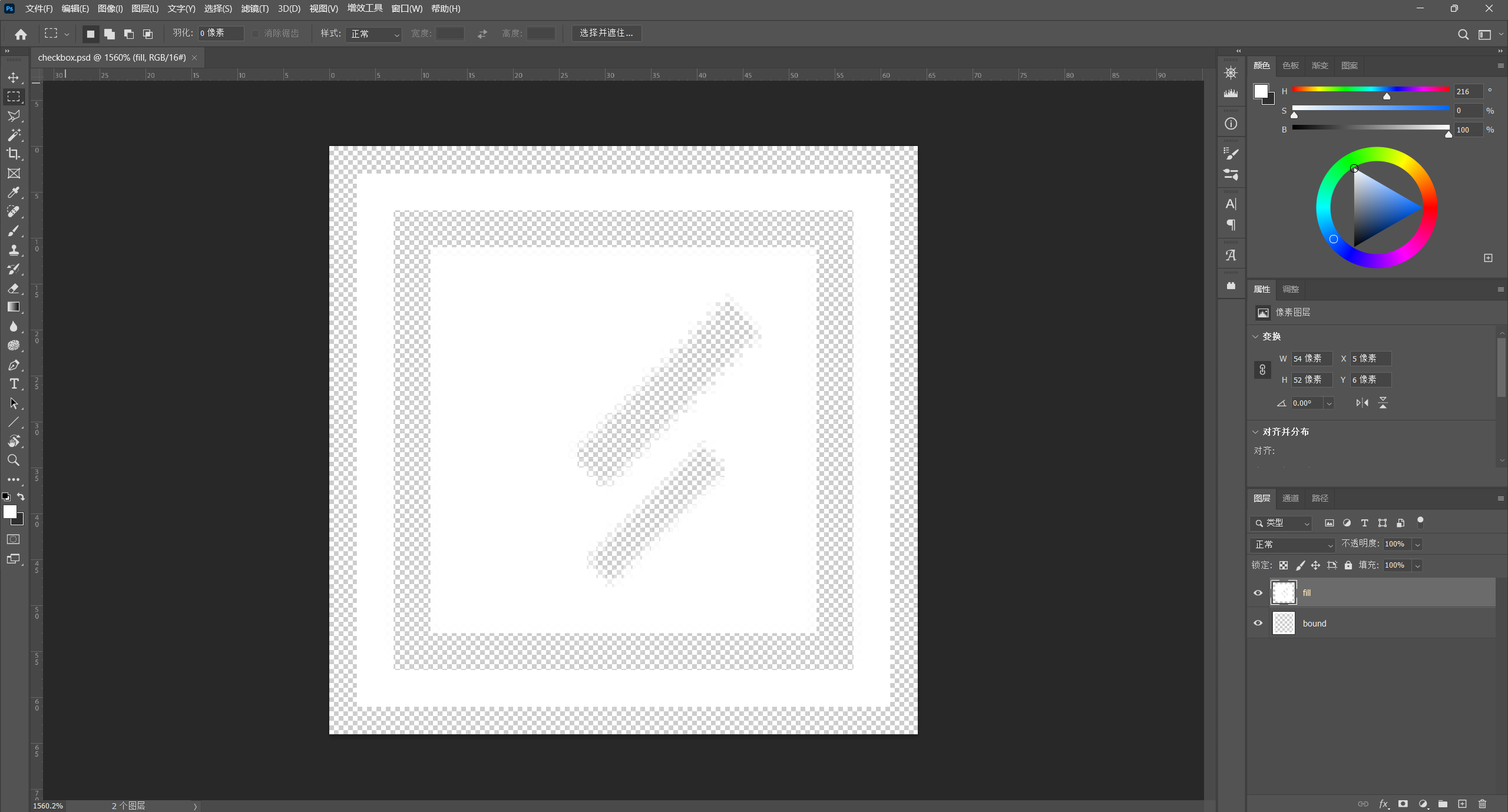Select the Eyedropper tool
Viewport: 1508px width, 812px height.
pos(14,192)
